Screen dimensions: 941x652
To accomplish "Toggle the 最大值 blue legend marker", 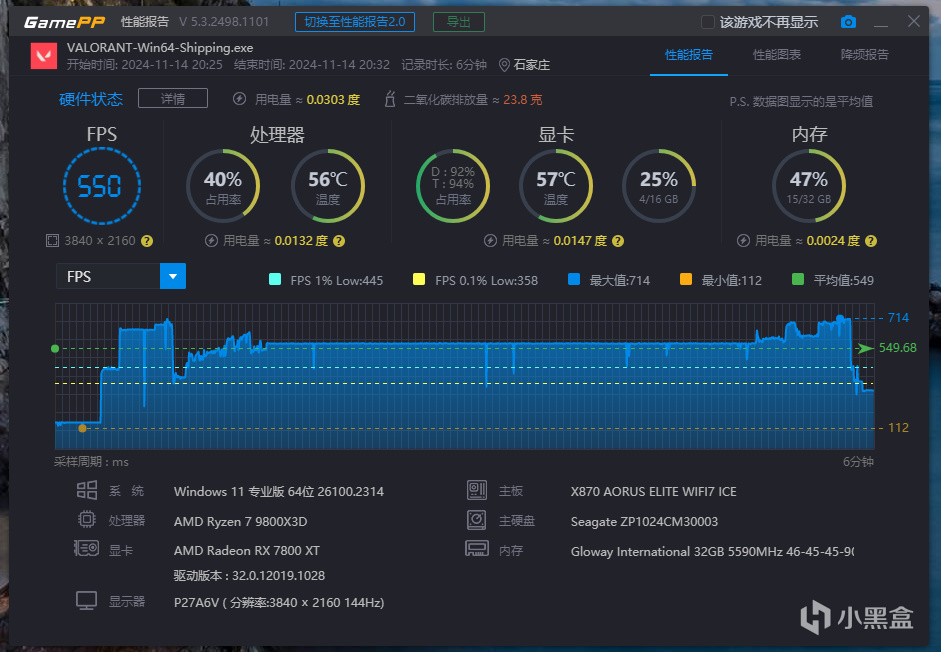I will pyautogui.click(x=574, y=279).
